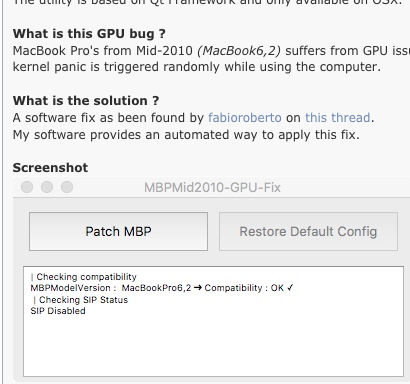The width and height of the screenshot is (410, 384).
Task: Click the "Screenshot" heading
Action: (50, 168)
